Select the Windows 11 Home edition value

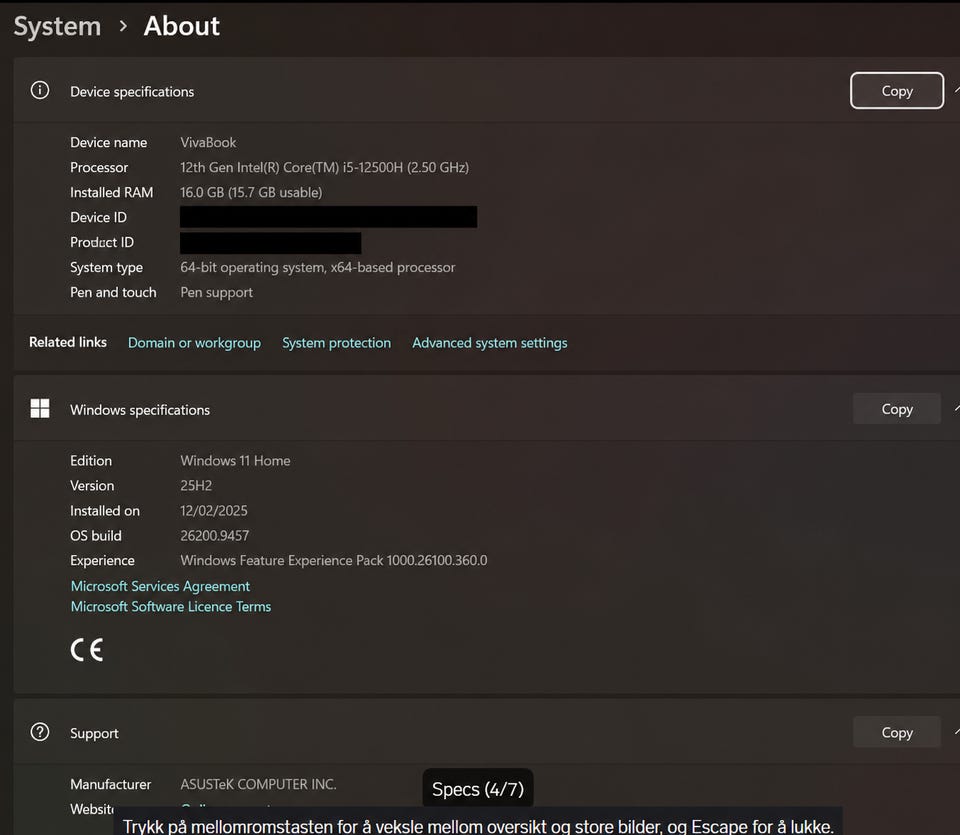(x=235, y=461)
